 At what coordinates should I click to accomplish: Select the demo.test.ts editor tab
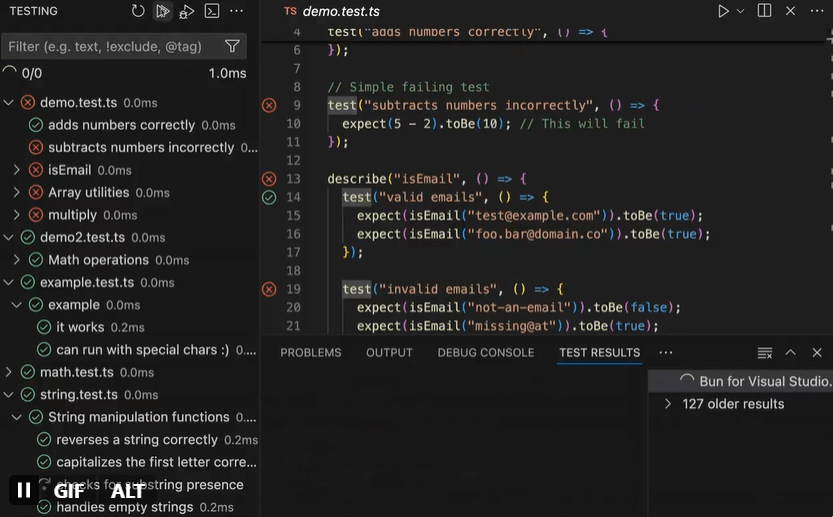(x=340, y=12)
